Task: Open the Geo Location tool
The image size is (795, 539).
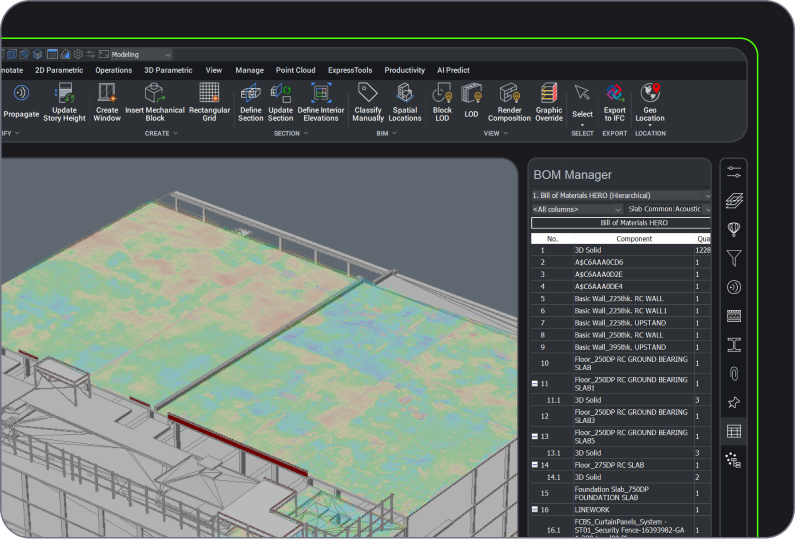Action: (650, 102)
